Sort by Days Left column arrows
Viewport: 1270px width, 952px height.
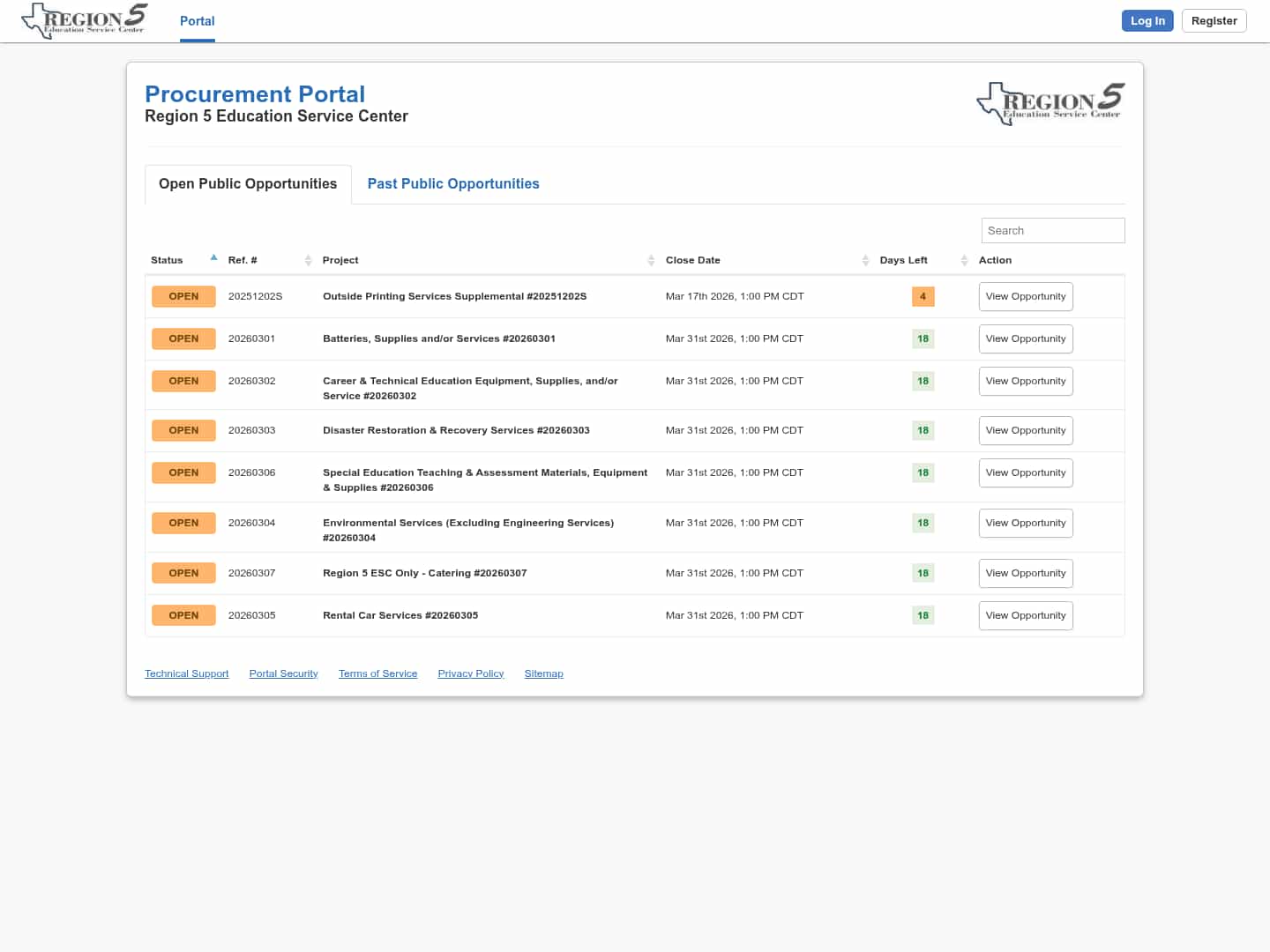(x=964, y=260)
